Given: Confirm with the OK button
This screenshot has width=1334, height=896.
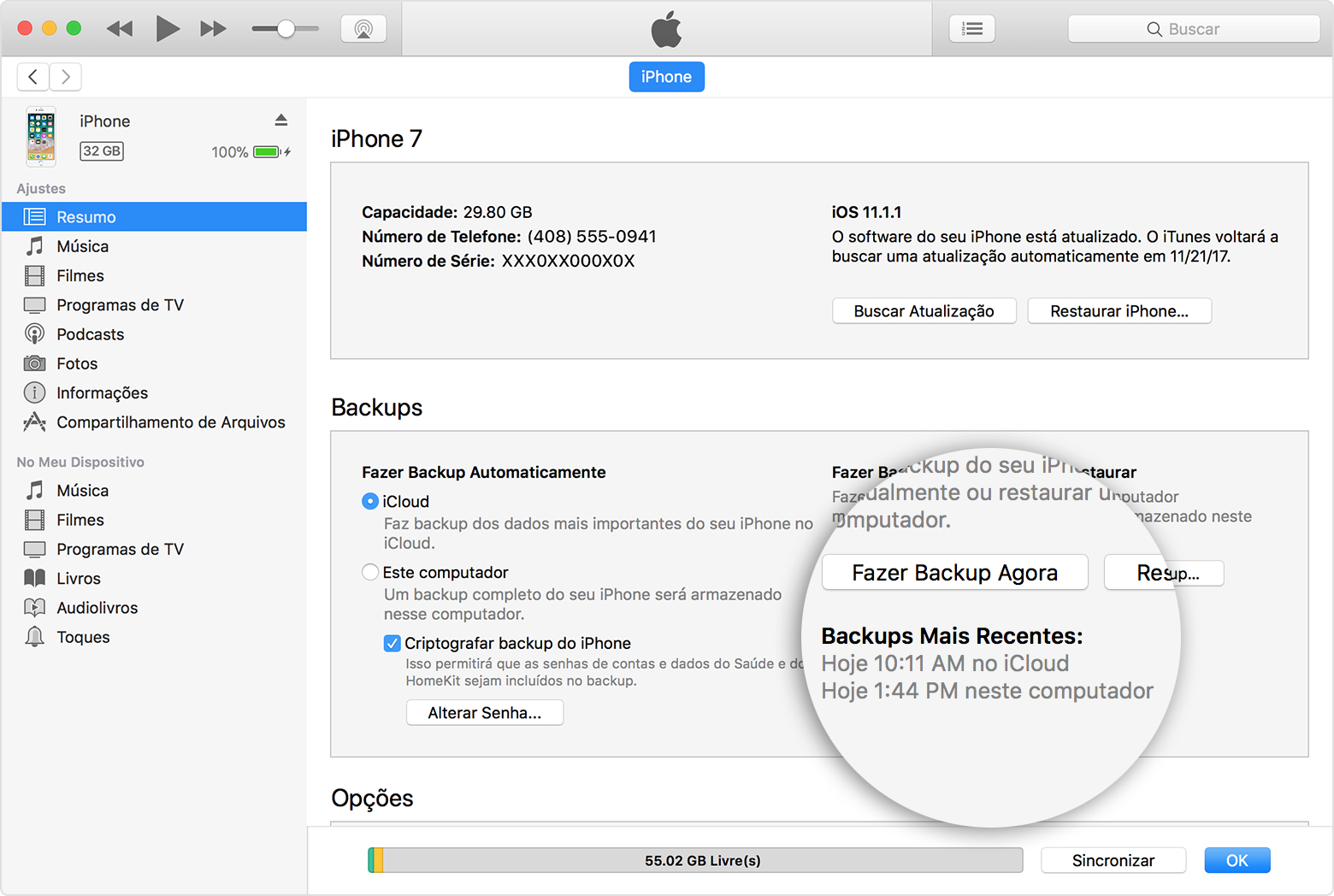Looking at the screenshot, I should pos(1237,860).
